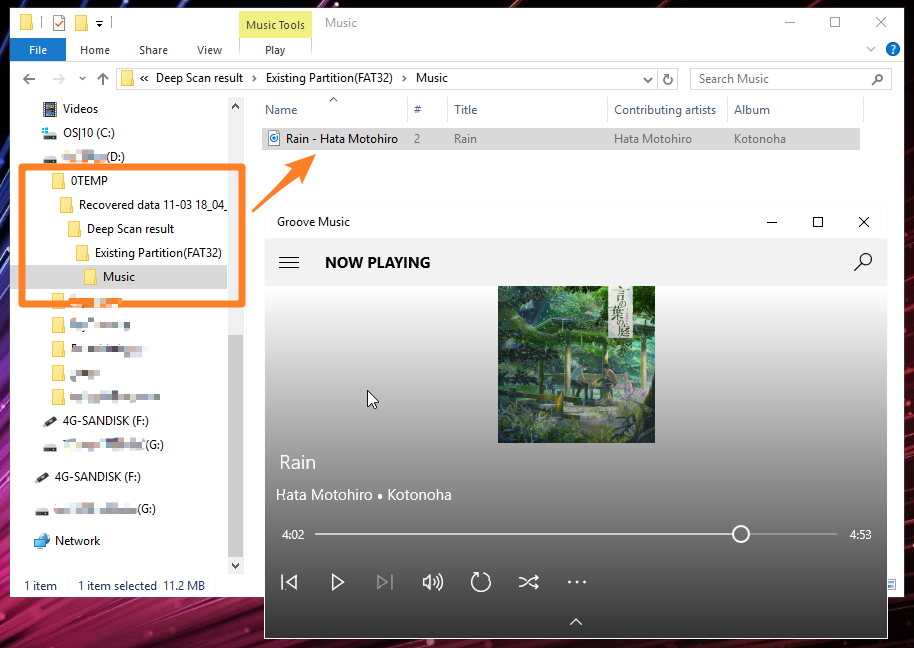Show hidden breadcrumb path via double chevron
914x648 pixels.
pos(144,79)
